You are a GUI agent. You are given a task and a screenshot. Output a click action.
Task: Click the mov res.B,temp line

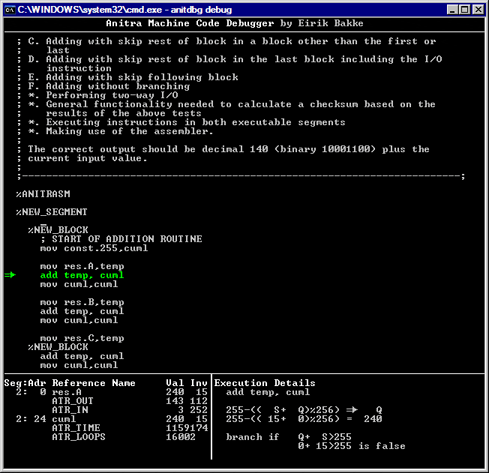pyautogui.click(x=82, y=302)
